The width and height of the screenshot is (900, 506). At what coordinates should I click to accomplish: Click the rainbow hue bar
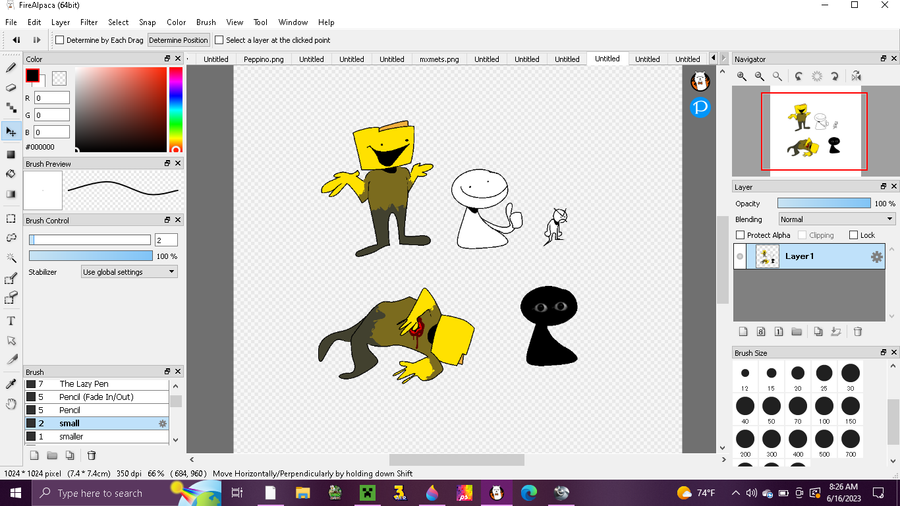pyautogui.click(x=176, y=109)
